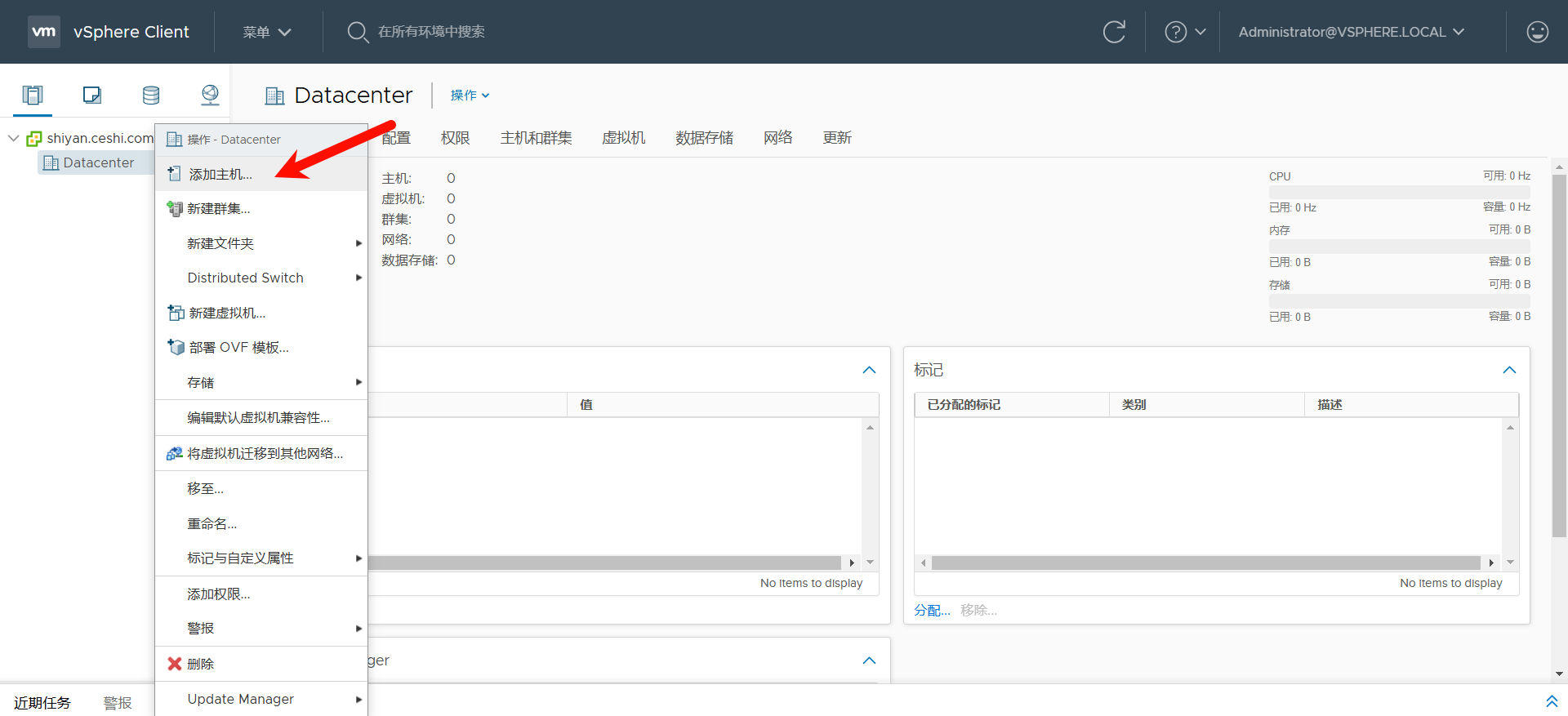Collapse the shiyan.ceshi.com tree node

[x=14, y=139]
